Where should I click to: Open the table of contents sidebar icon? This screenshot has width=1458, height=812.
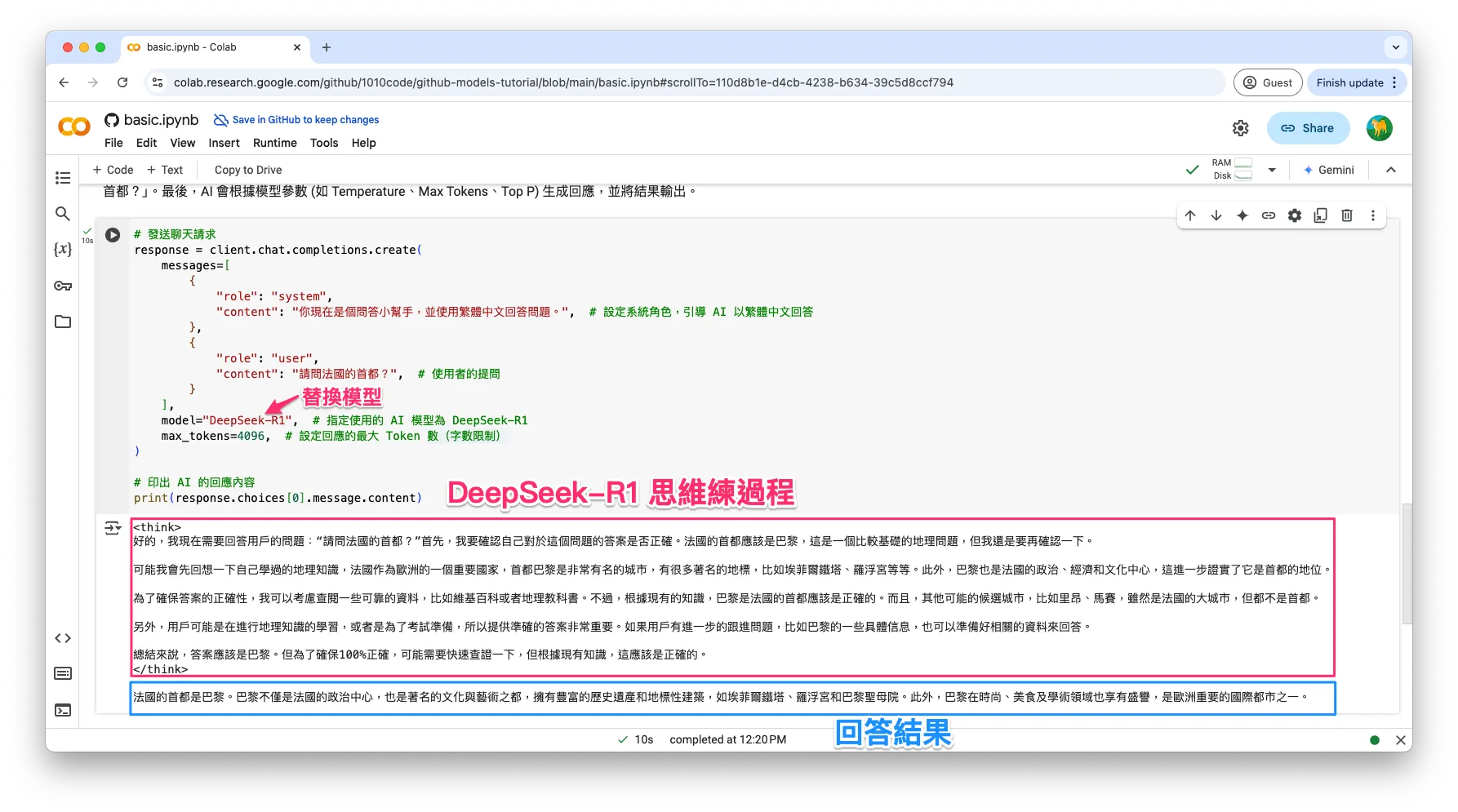[63, 178]
